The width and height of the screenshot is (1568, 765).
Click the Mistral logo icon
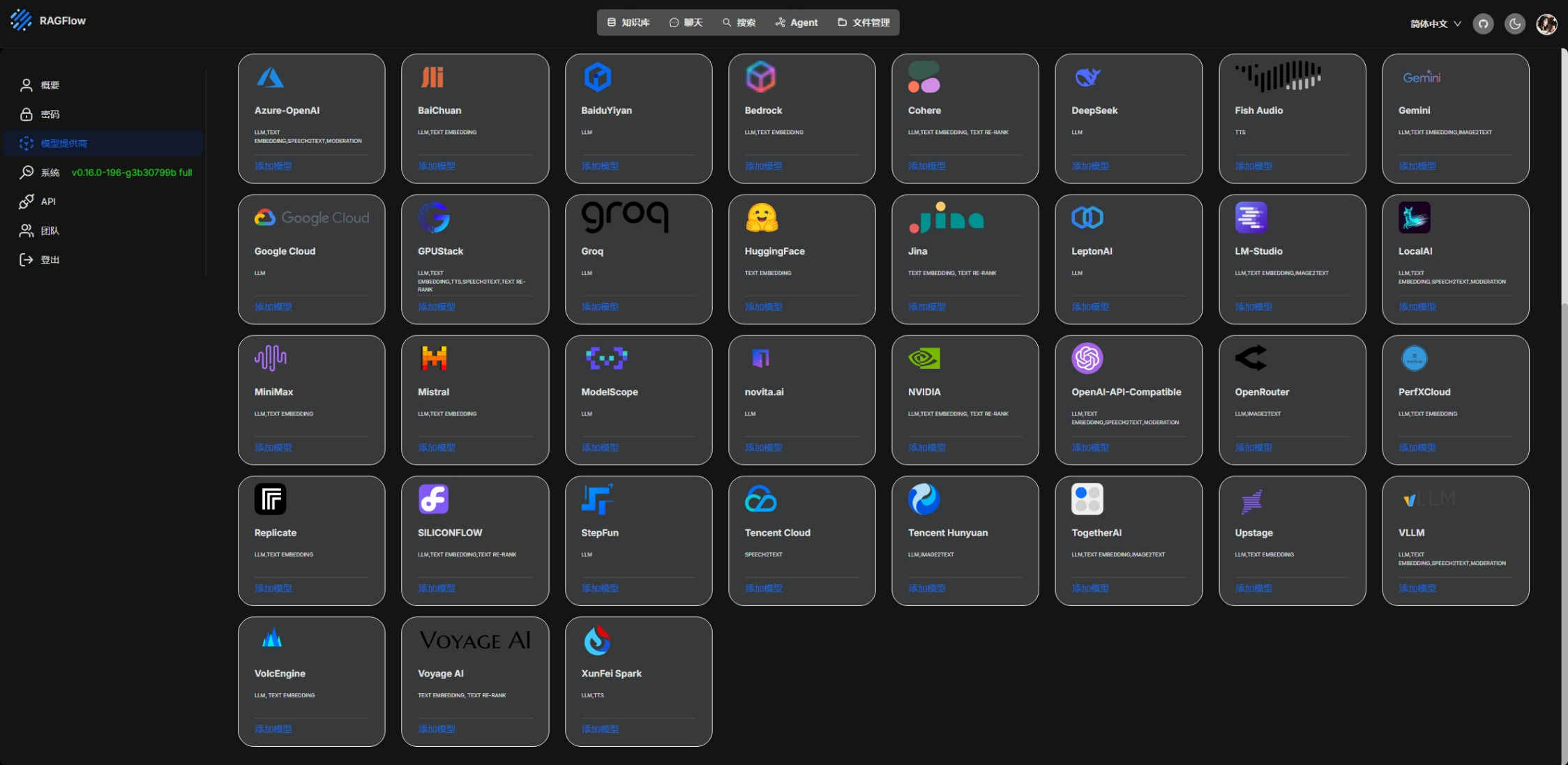click(x=434, y=358)
